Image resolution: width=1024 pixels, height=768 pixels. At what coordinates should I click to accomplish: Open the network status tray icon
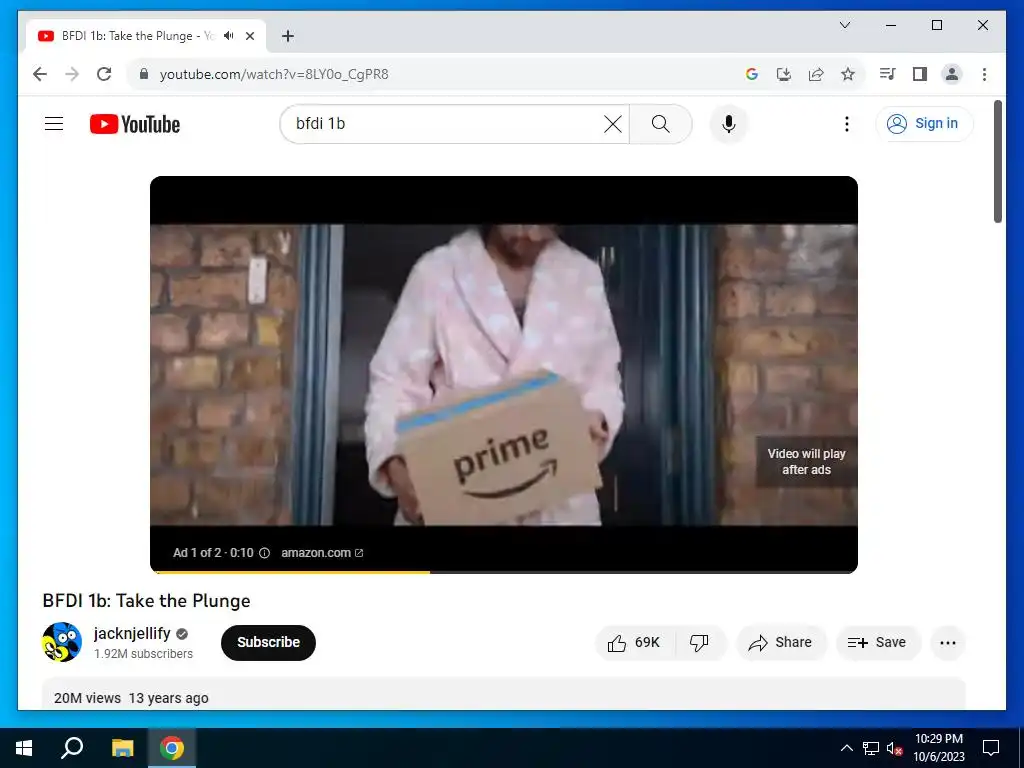pyautogui.click(x=871, y=748)
